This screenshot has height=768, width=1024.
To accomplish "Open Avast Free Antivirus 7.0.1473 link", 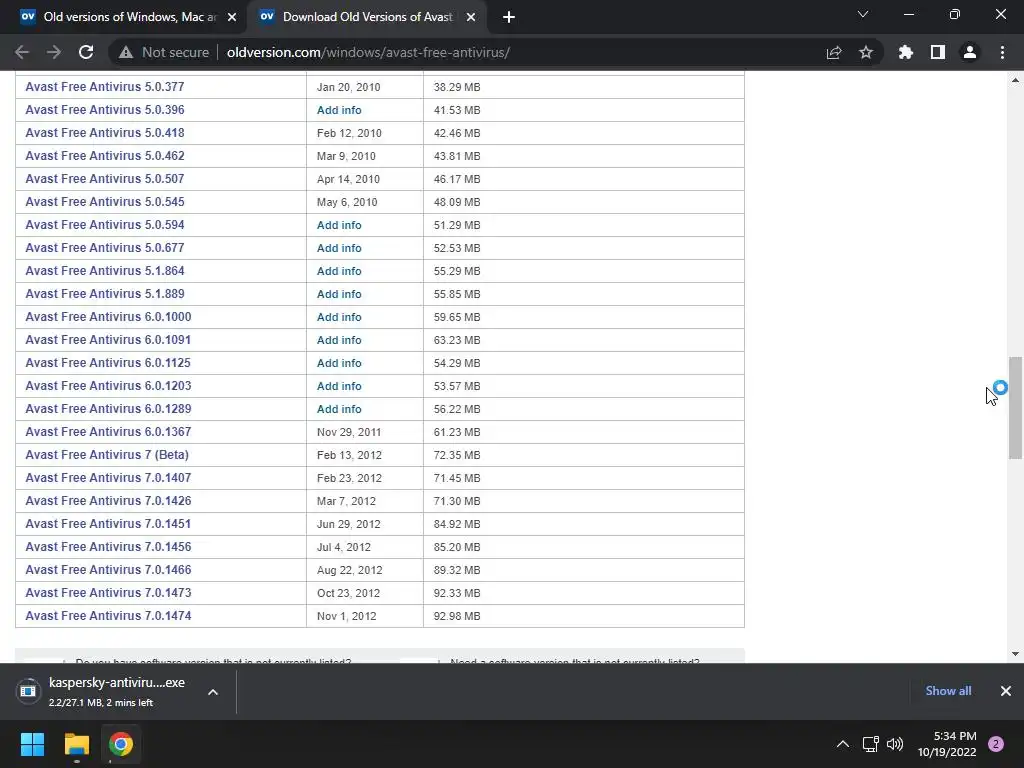I will 108,593.
